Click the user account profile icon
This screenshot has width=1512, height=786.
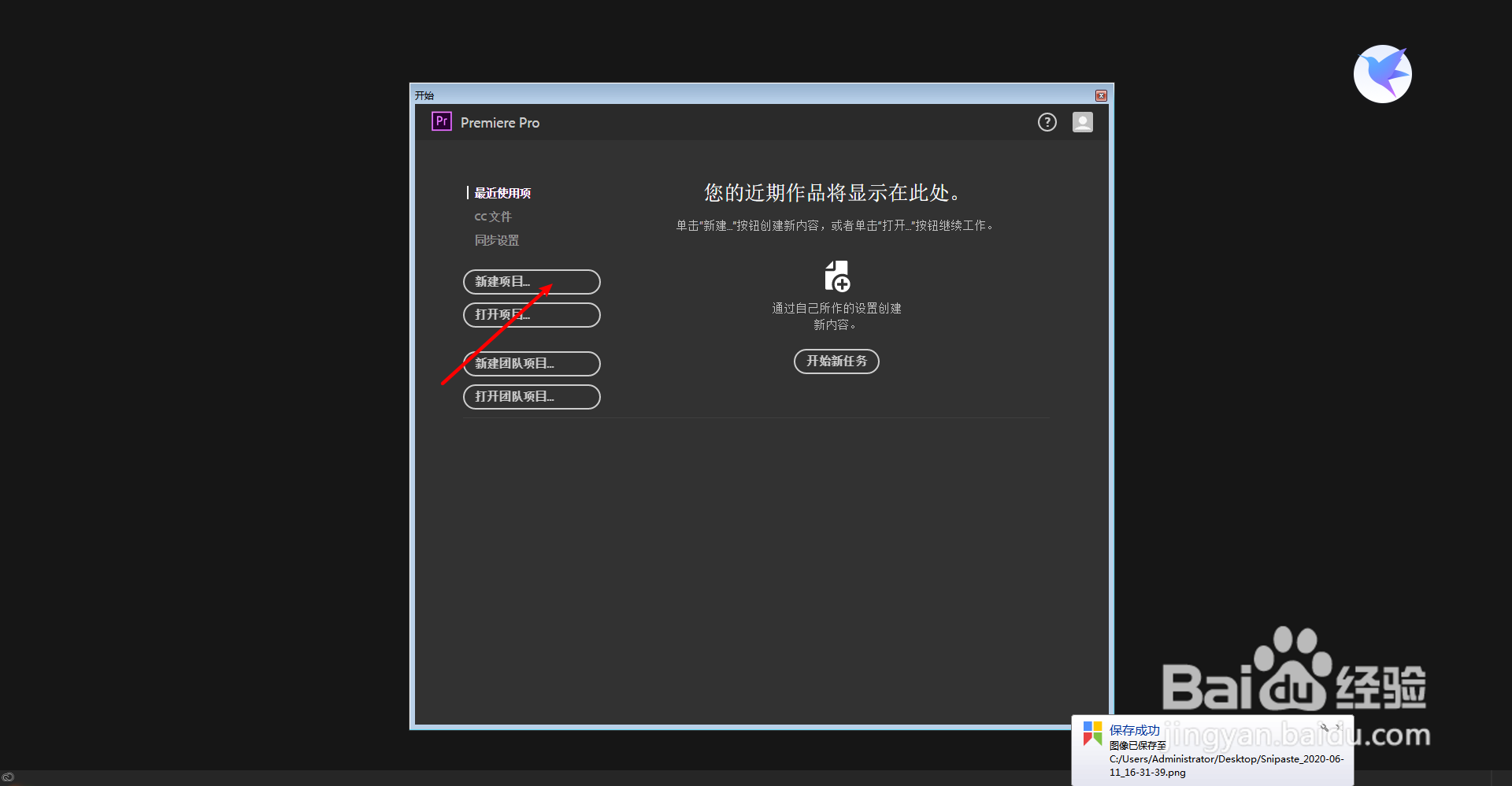tap(1082, 122)
